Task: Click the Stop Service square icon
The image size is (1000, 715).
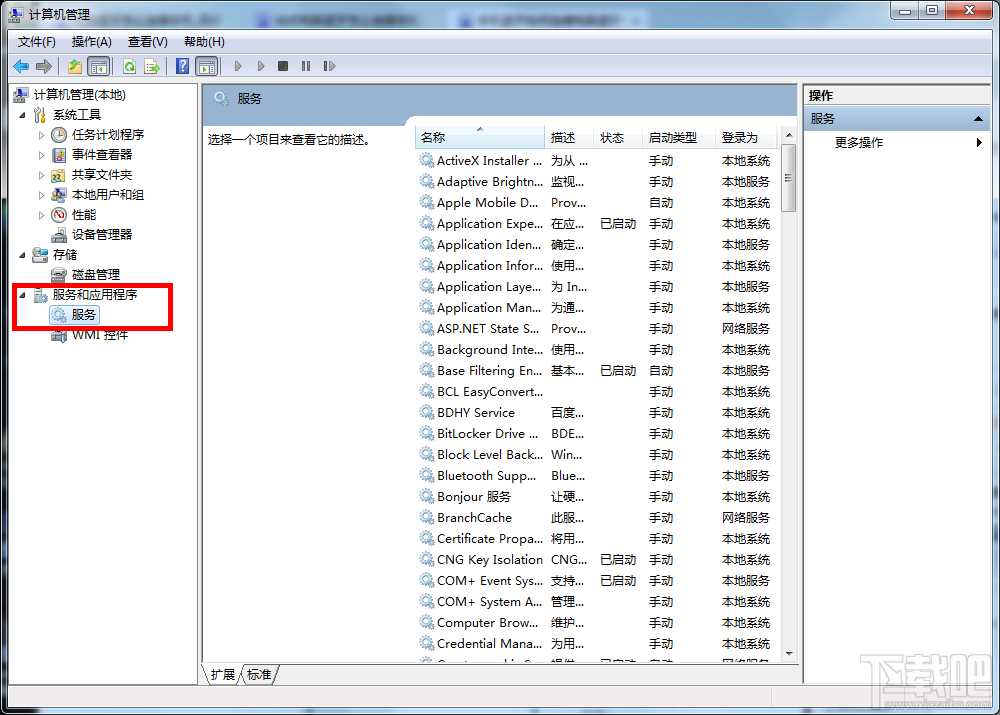Action: 283,66
